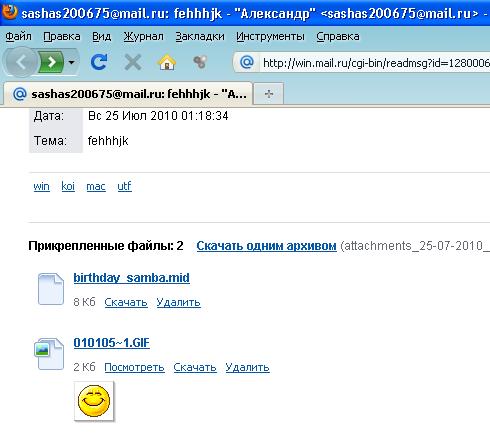
Task: Switch message encoding to win
Action: [41, 186]
